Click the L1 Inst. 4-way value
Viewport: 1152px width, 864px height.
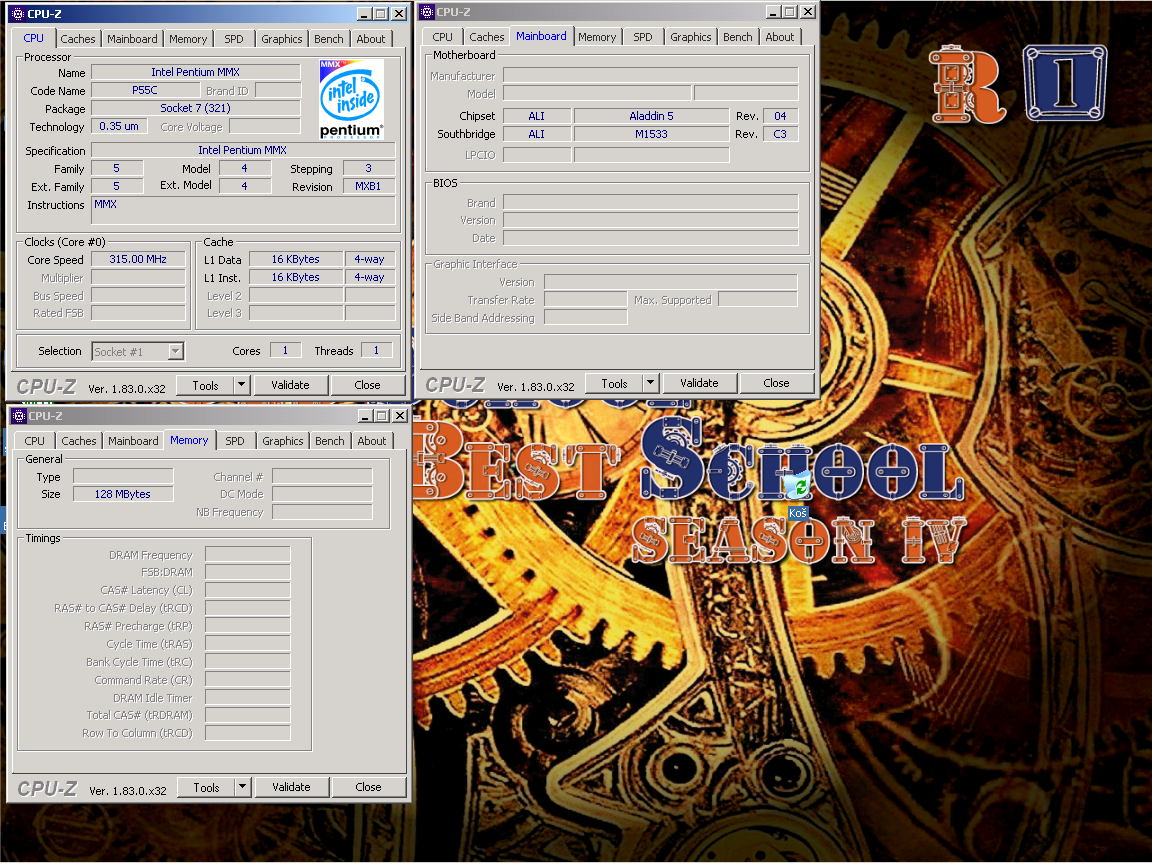tap(370, 278)
